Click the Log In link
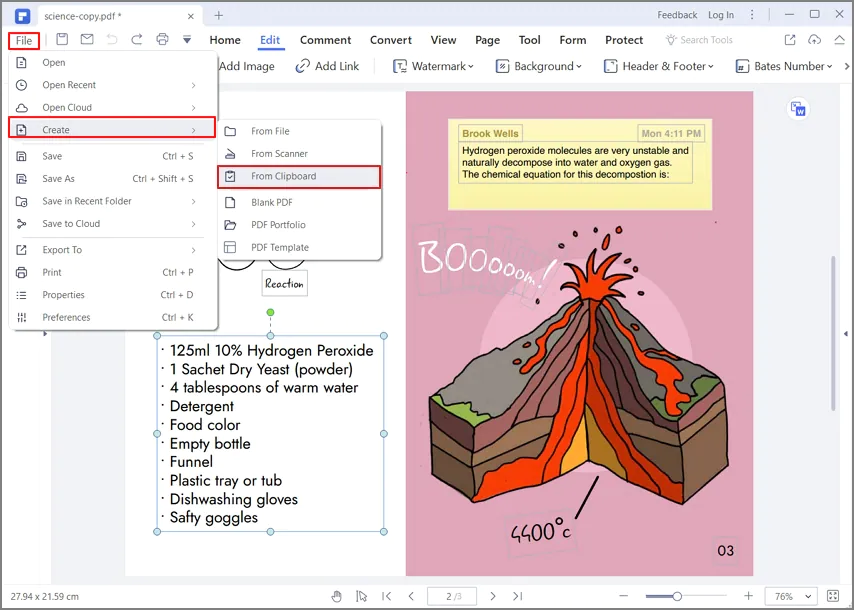 (720, 14)
